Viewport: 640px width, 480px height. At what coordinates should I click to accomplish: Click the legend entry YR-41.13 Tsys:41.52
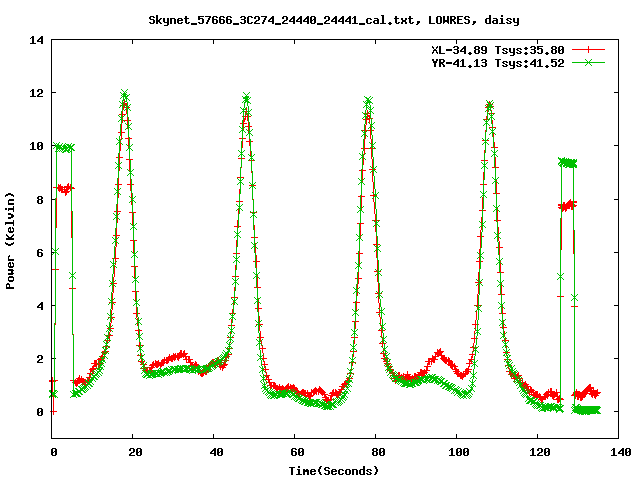498,63
